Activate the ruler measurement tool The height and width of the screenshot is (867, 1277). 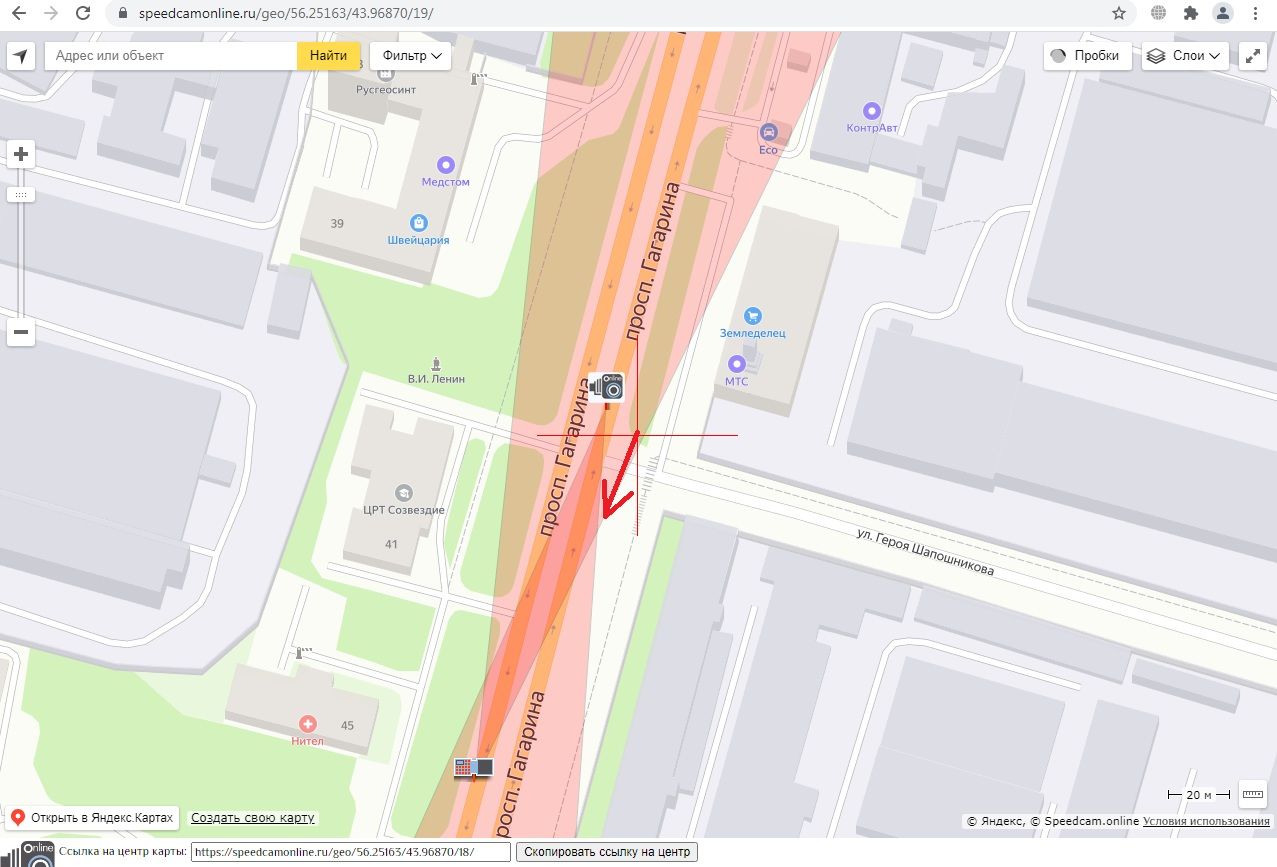1253,794
